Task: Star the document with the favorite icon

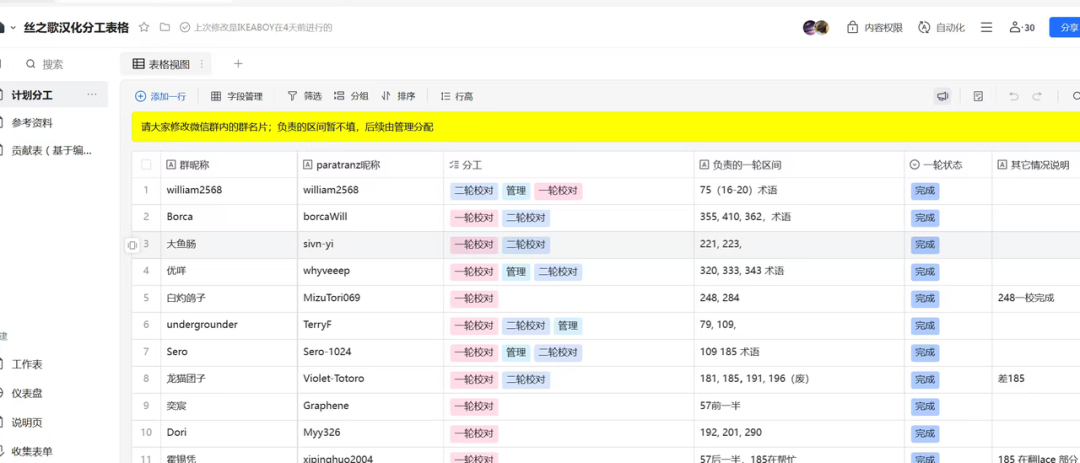Action: click(x=144, y=27)
